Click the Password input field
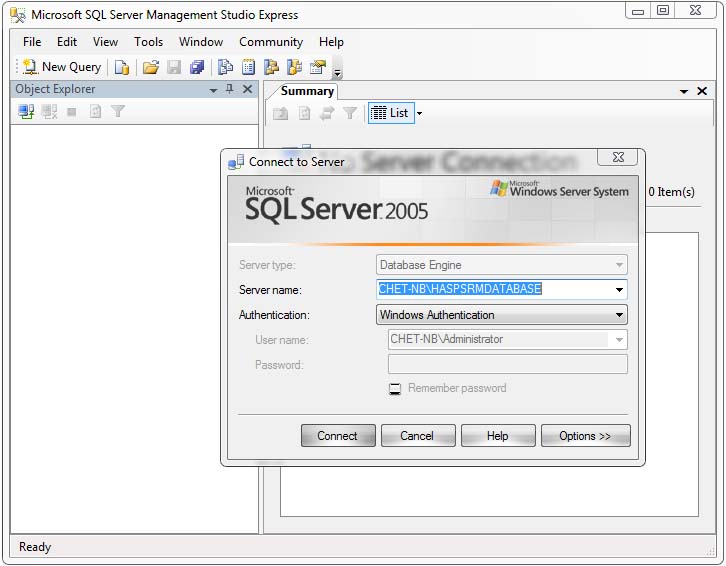 point(508,365)
